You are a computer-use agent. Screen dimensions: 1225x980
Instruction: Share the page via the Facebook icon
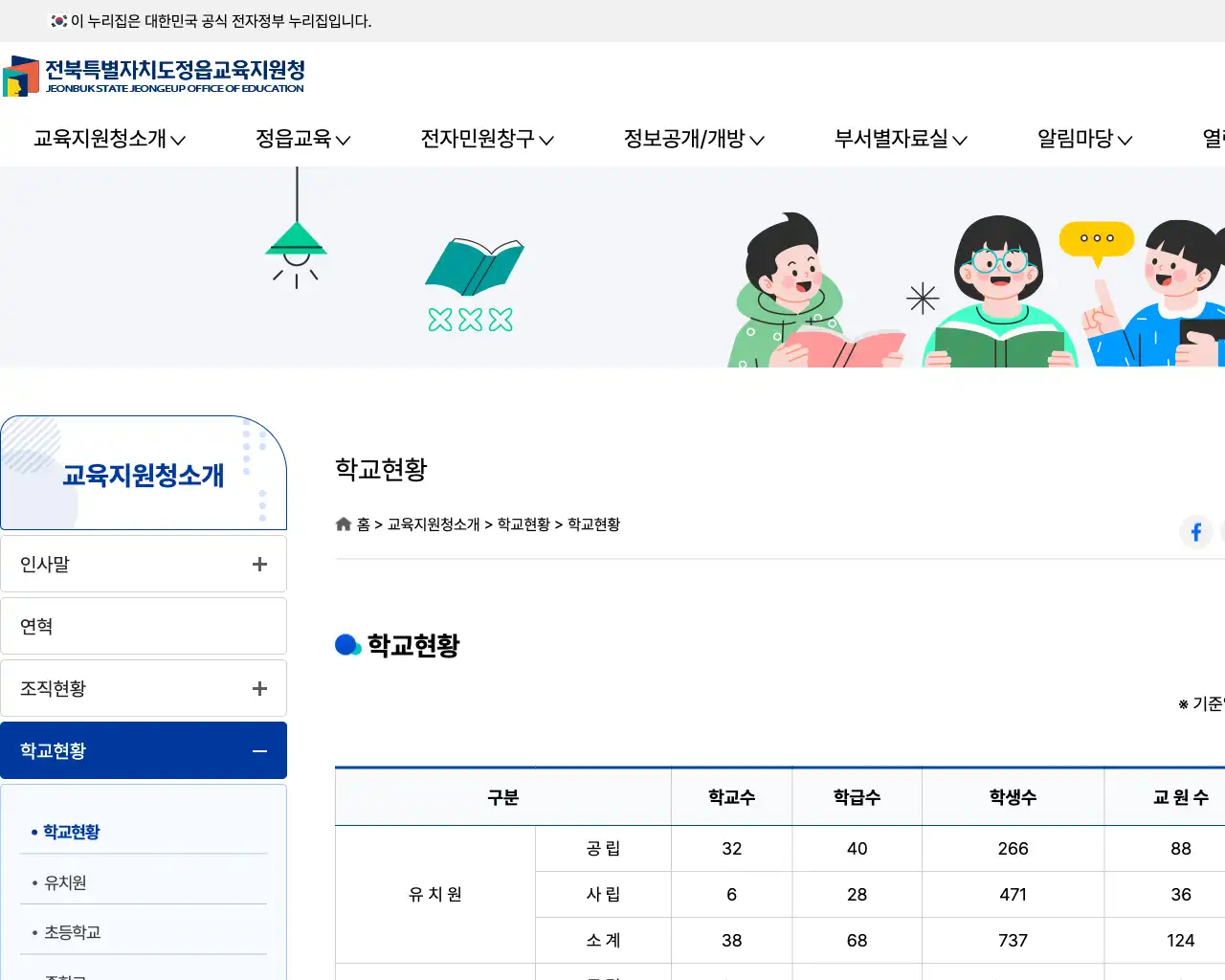click(x=1195, y=532)
